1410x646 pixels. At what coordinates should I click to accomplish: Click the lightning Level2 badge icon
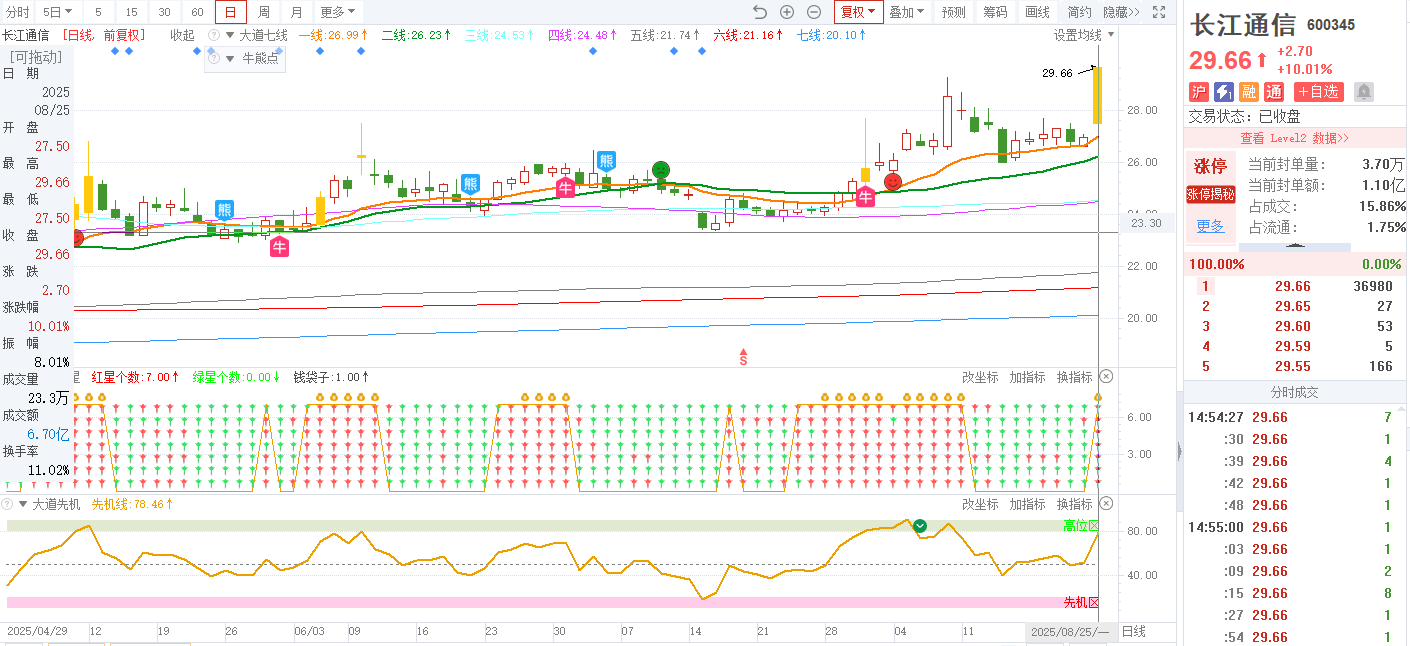(x=1223, y=92)
